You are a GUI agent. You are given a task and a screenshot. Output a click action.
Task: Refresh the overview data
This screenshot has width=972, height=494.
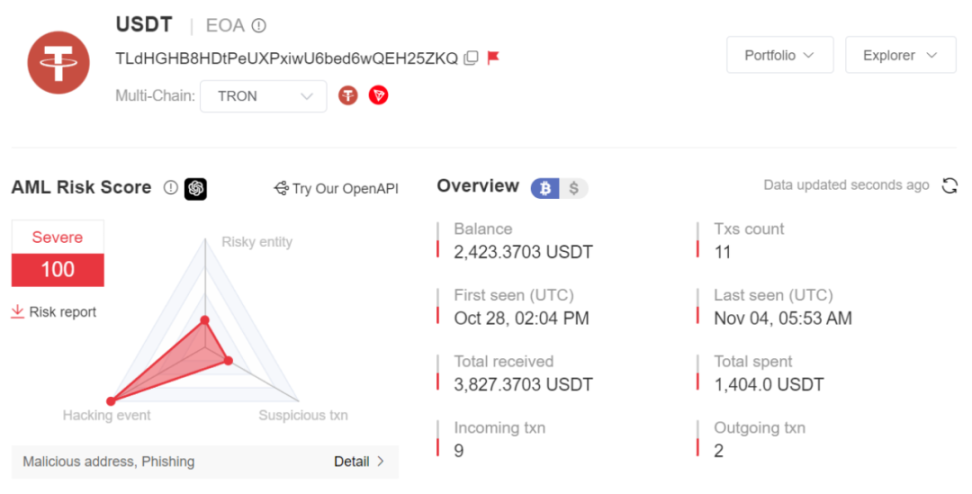950,185
